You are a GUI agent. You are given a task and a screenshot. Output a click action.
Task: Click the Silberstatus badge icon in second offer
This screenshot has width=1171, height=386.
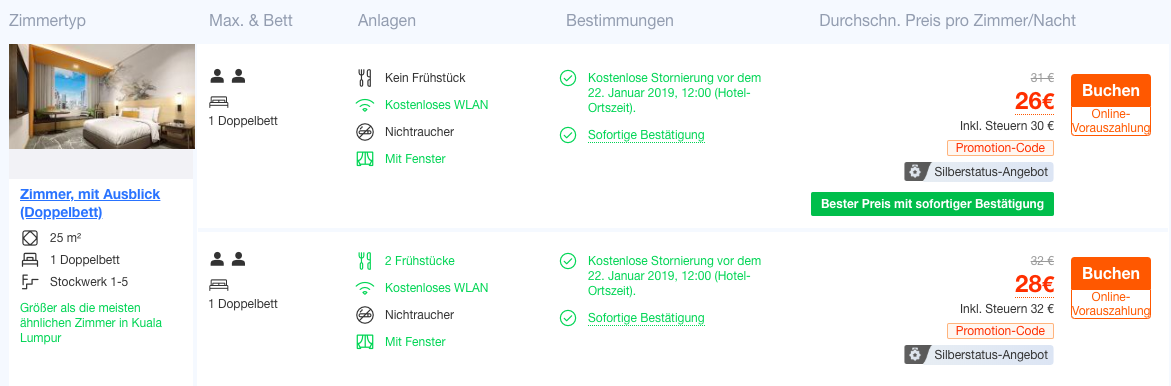pyautogui.click(x=915, y=355)
